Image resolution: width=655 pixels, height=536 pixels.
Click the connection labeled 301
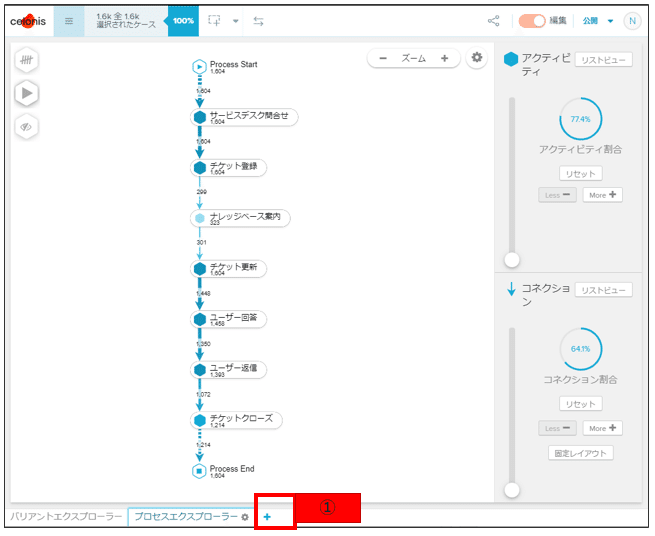201,242
